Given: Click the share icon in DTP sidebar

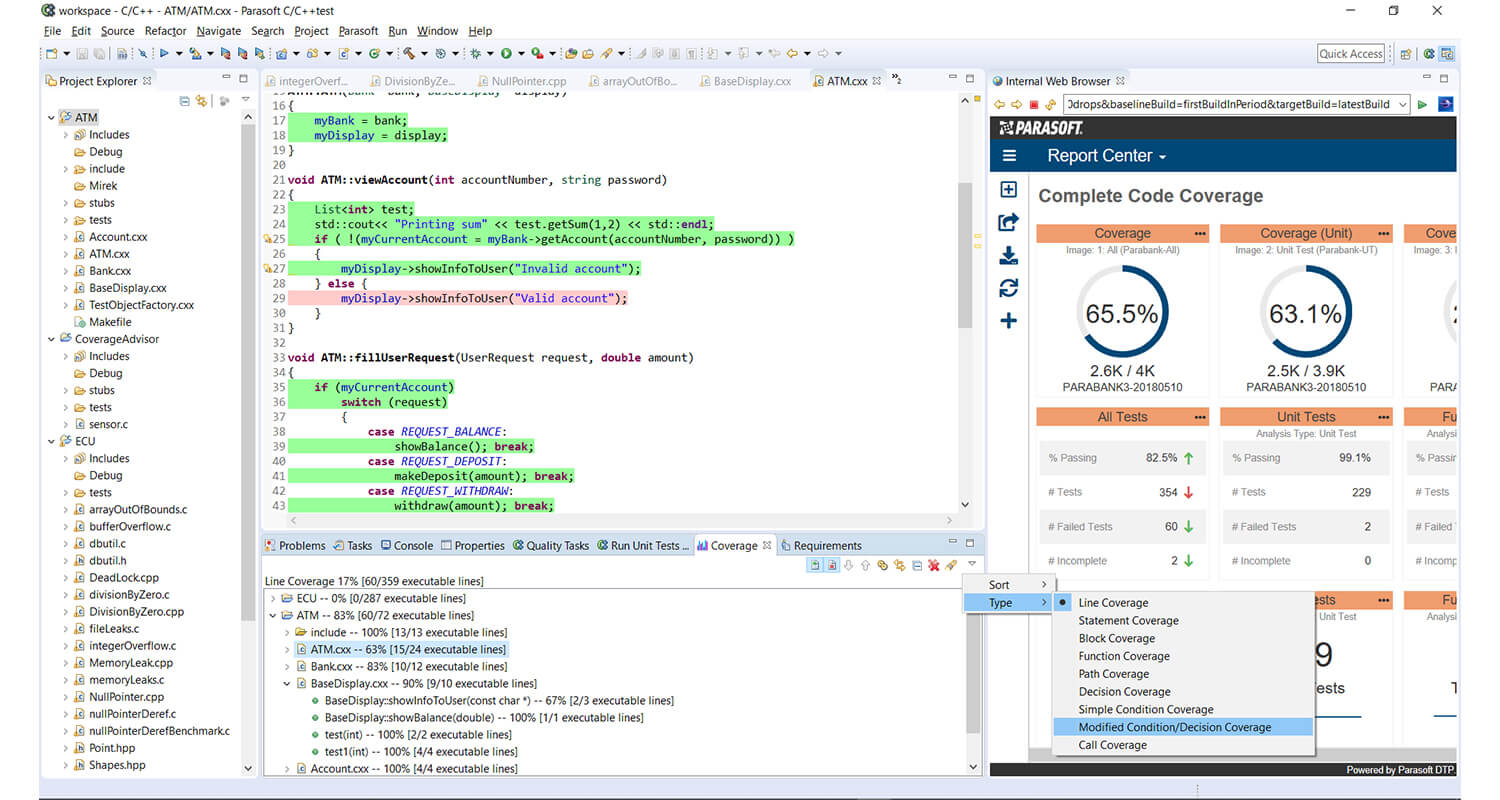Looking at the screenshot, I should pos(1008,222).
